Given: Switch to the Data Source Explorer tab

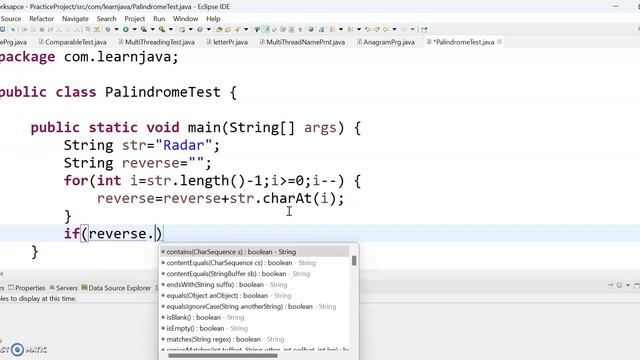Looking at the screenshot, I should click(x=116, y=288).
